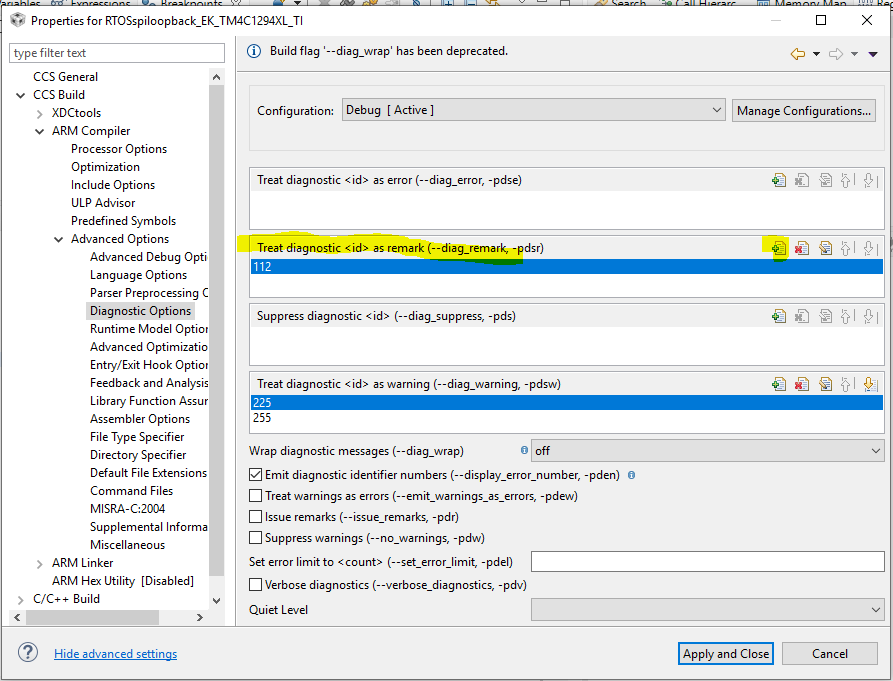Switch to the Optimization settings page
The height and width of the screenshot is (681, 893).
click(107, 166)
